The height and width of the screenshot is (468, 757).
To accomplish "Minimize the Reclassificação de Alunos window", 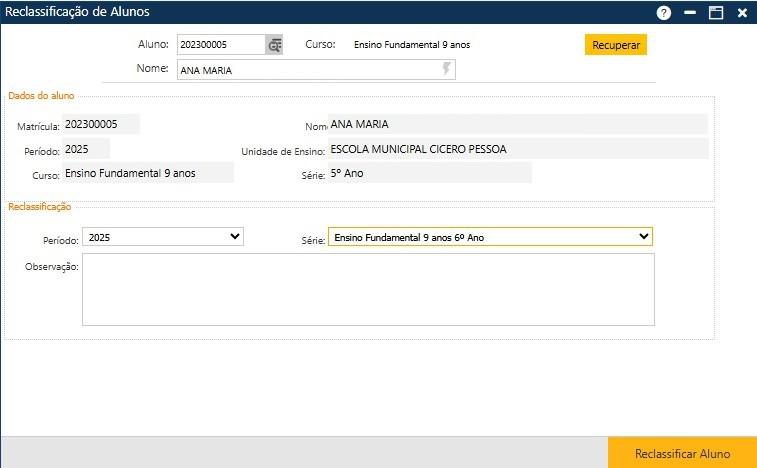I will tap(690, 13).
